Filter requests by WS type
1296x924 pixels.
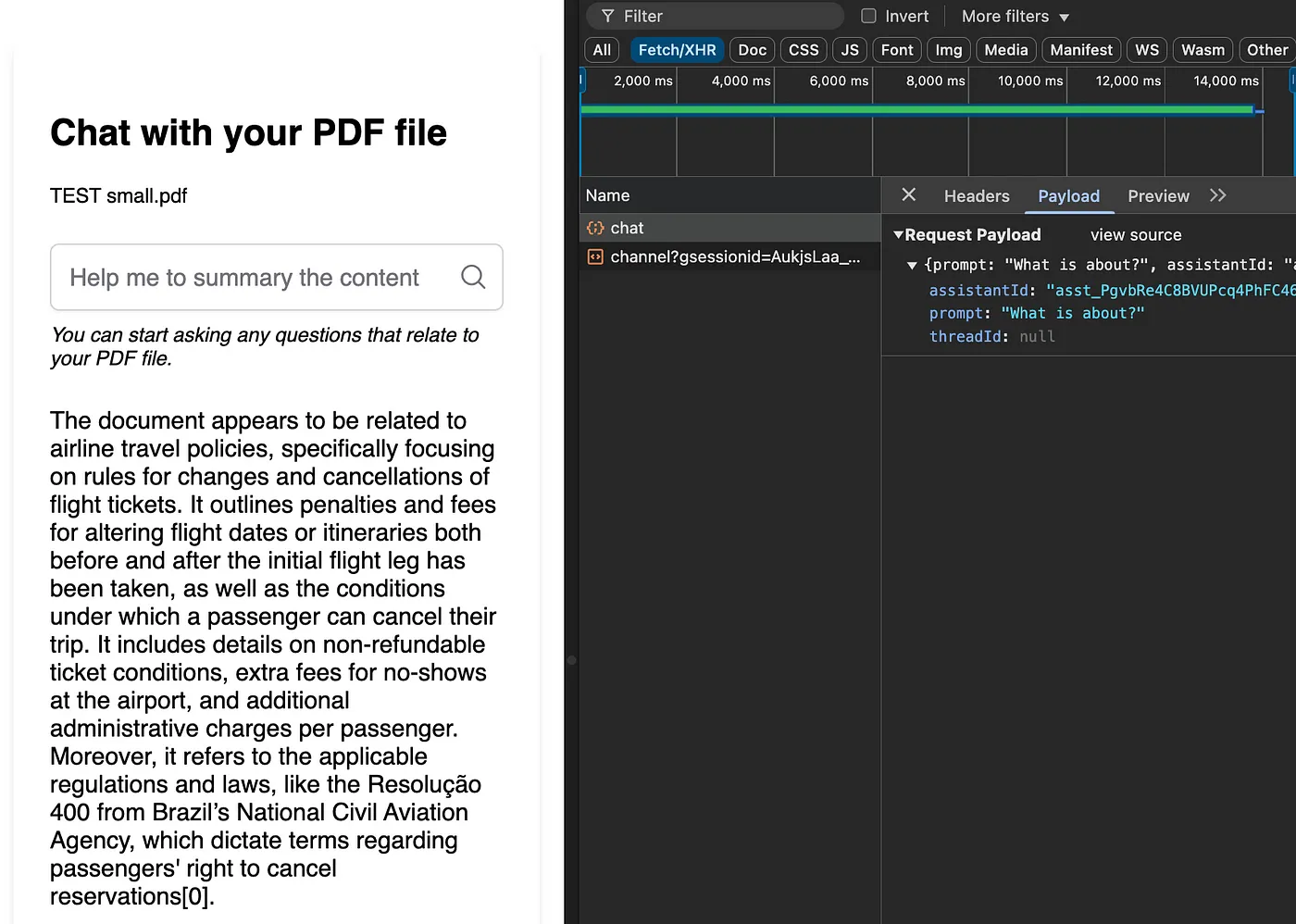point(1146,50)
